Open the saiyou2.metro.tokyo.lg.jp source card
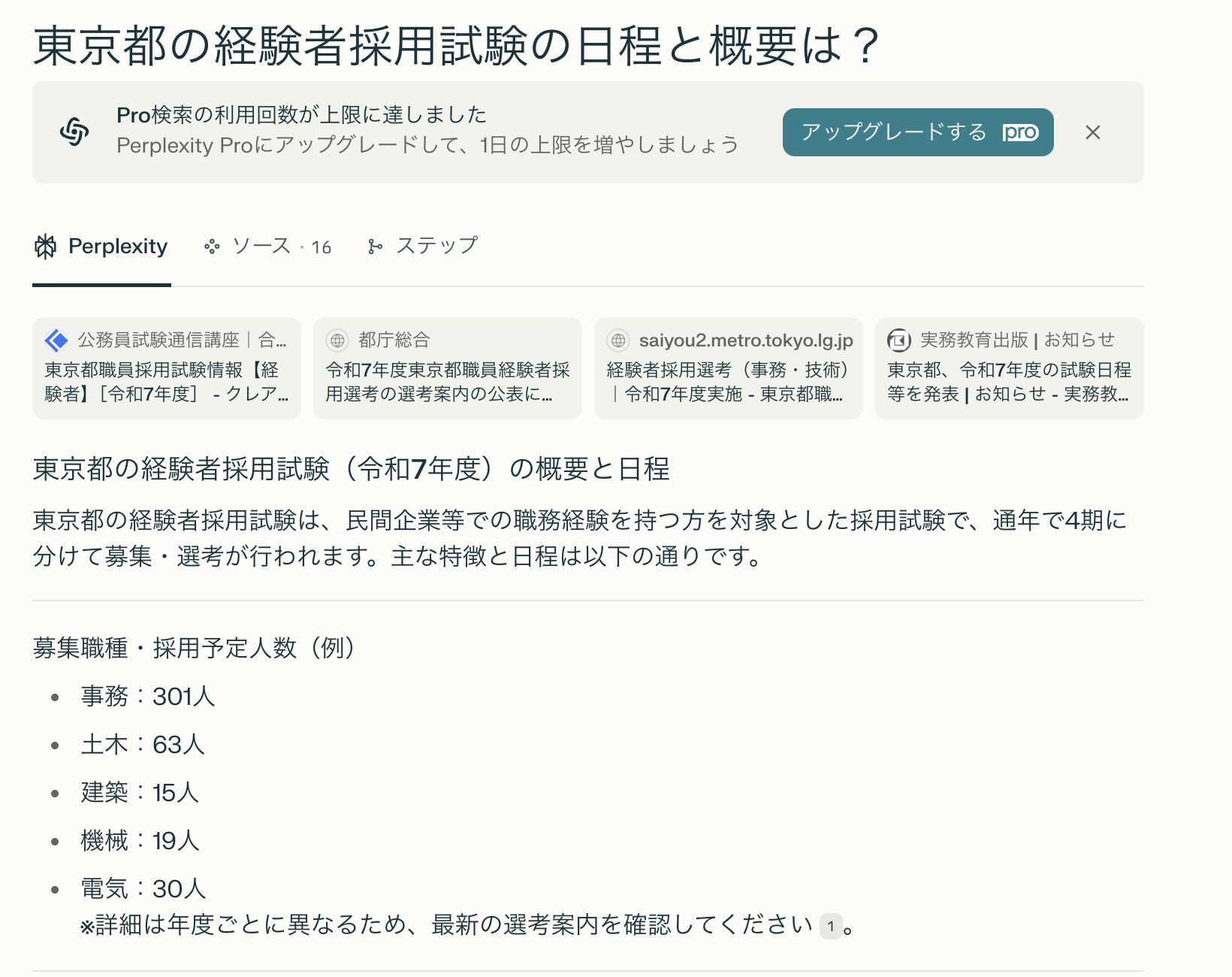The height and width of the screenshot is (977, 1232). point(729,368)
